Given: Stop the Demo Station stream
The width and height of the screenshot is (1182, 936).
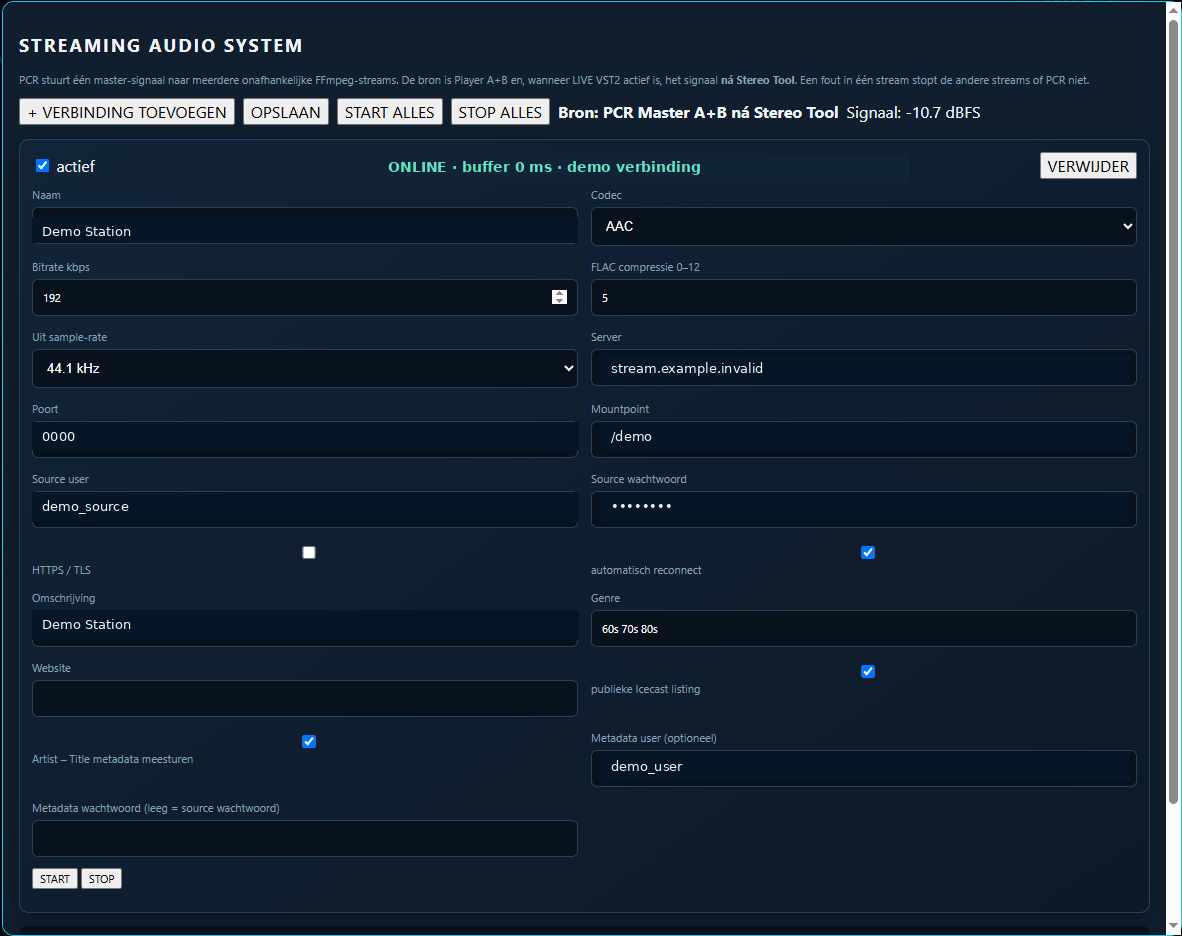Looking at the screenshot, I should pyautogui.click(x=101, y=879).
